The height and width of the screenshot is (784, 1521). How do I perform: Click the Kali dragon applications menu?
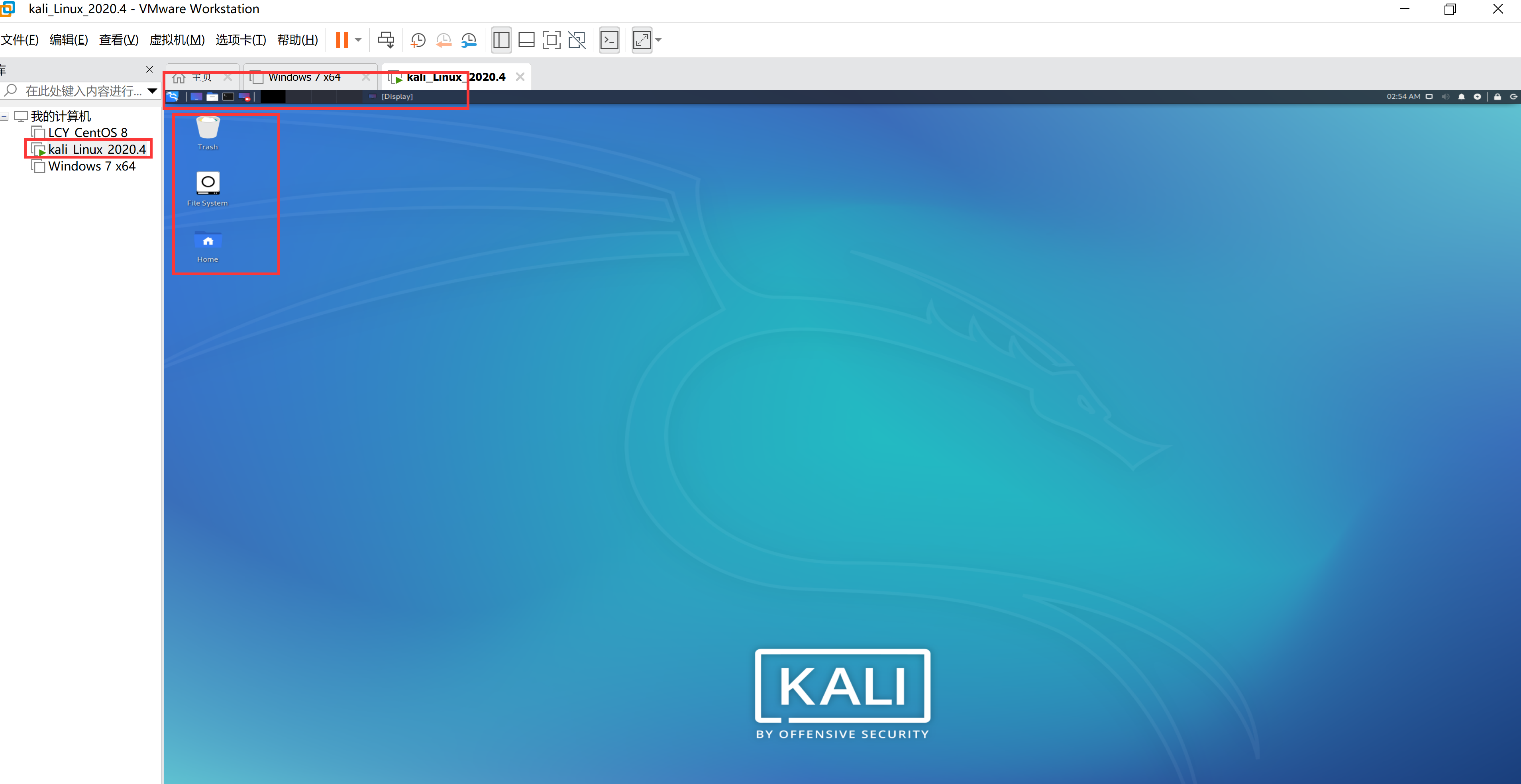pos(173,97)
